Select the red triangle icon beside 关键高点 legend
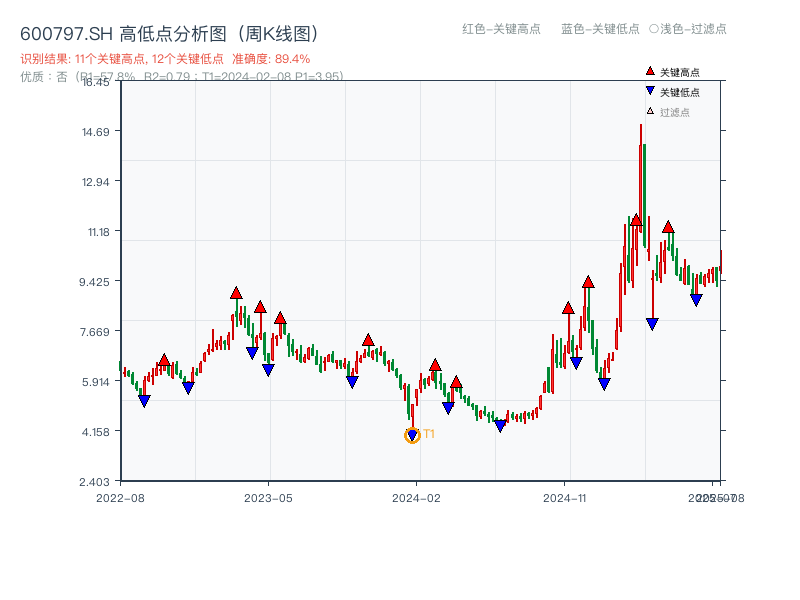The width and height of the screenshot is (800, 600). click(x=650, y=71)
